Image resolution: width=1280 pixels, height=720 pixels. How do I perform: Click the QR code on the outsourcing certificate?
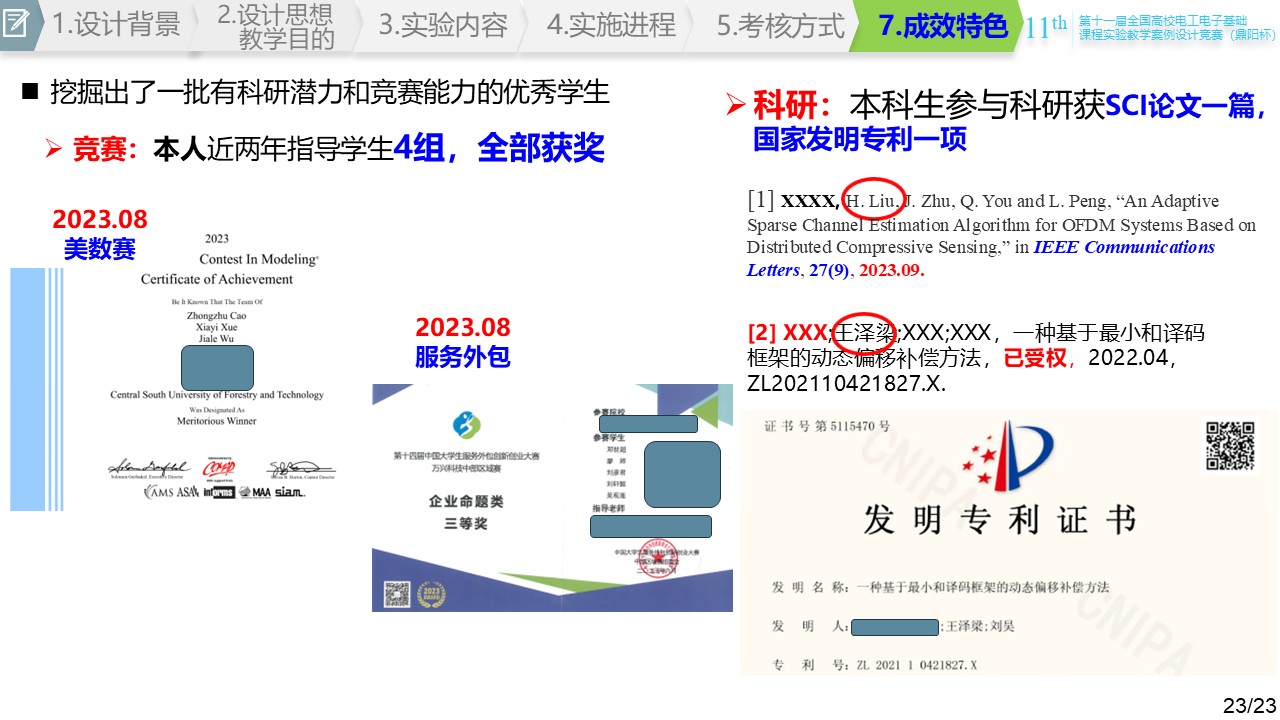pos(399,592)
